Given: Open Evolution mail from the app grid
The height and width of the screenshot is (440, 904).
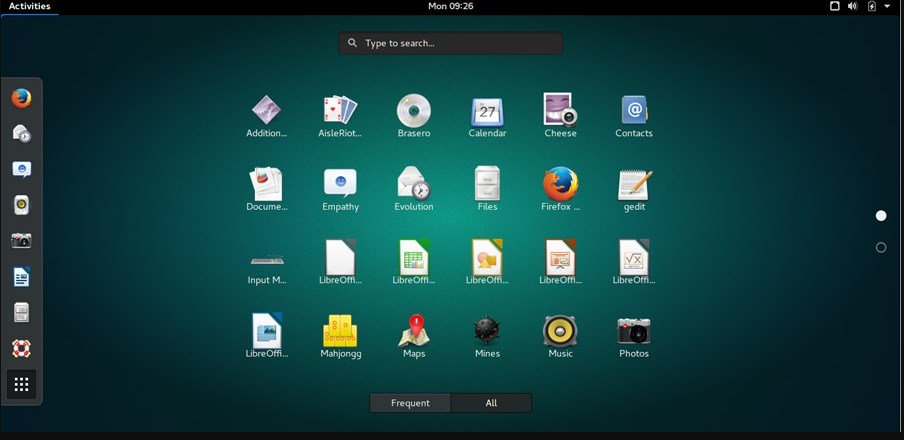Looking at the screenshot, I should [414, 189].
